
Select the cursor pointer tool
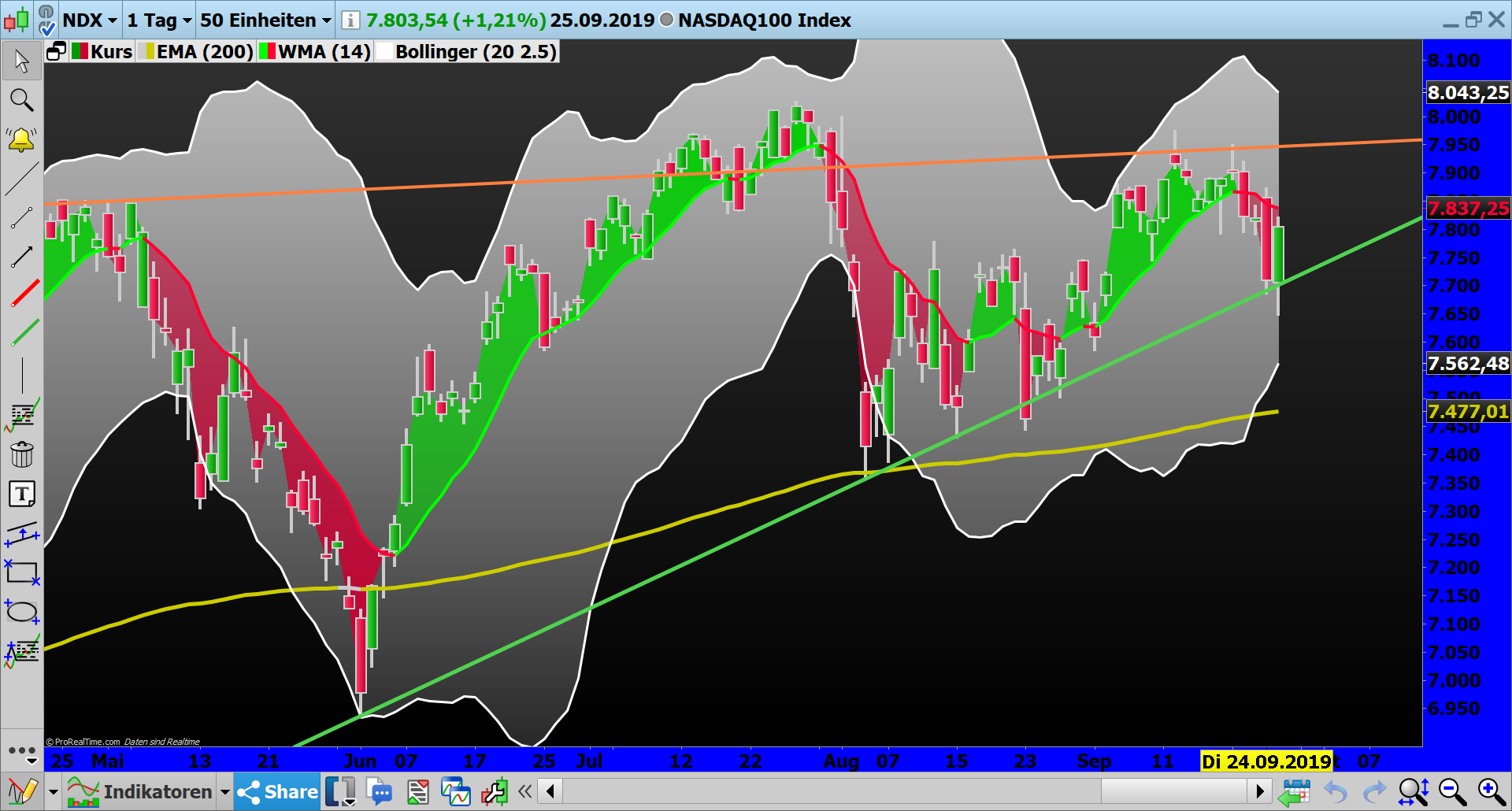pos(22,61)
